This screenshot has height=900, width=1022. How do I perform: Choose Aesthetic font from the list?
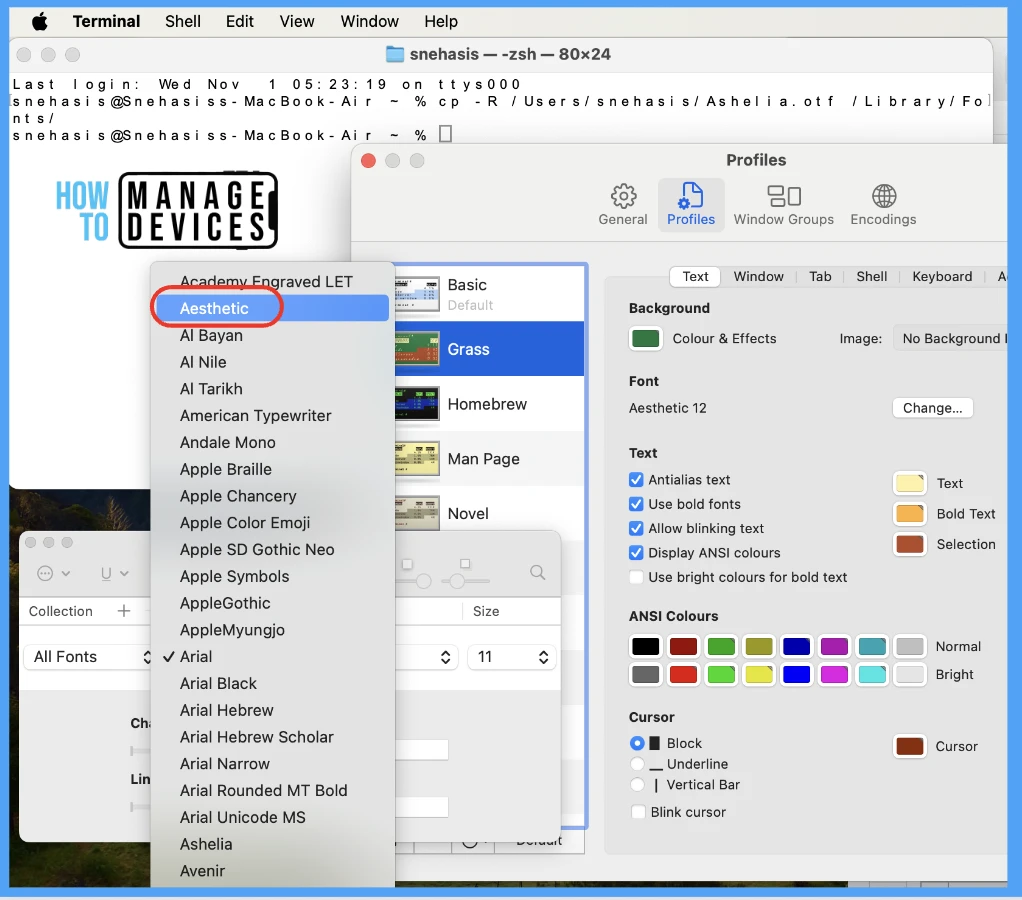click(272, 308)
